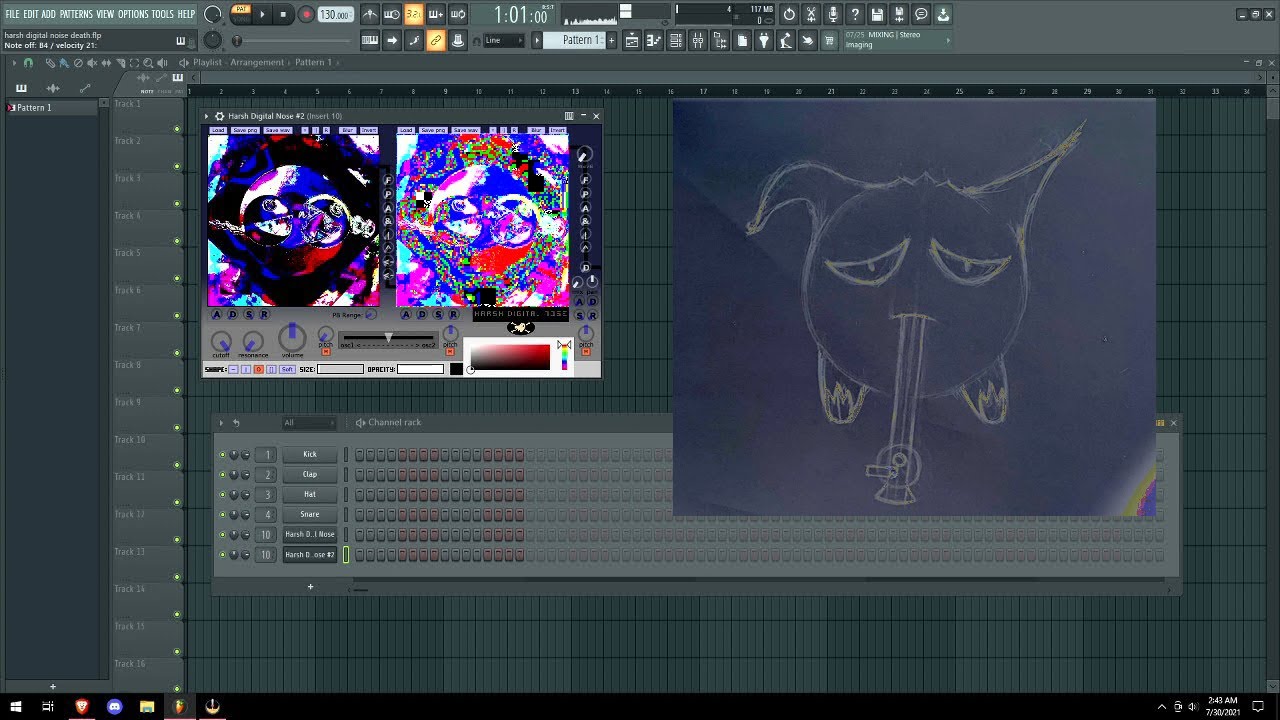Open Harsh Digital Nose plugin menu arrow

tap(207, 116)
